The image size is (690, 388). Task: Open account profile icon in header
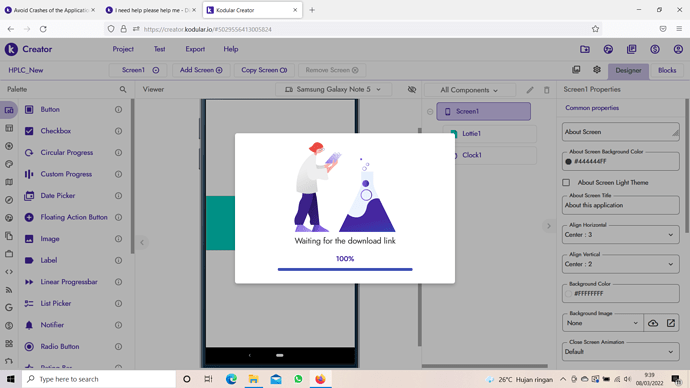pos(678,49)
